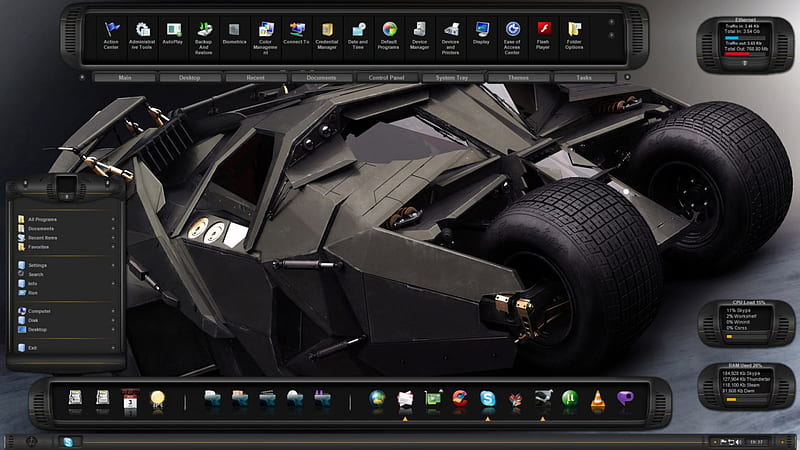Expand the Info submenu arrow
This screenshot has height=450, width=800.
click(113, 284)
